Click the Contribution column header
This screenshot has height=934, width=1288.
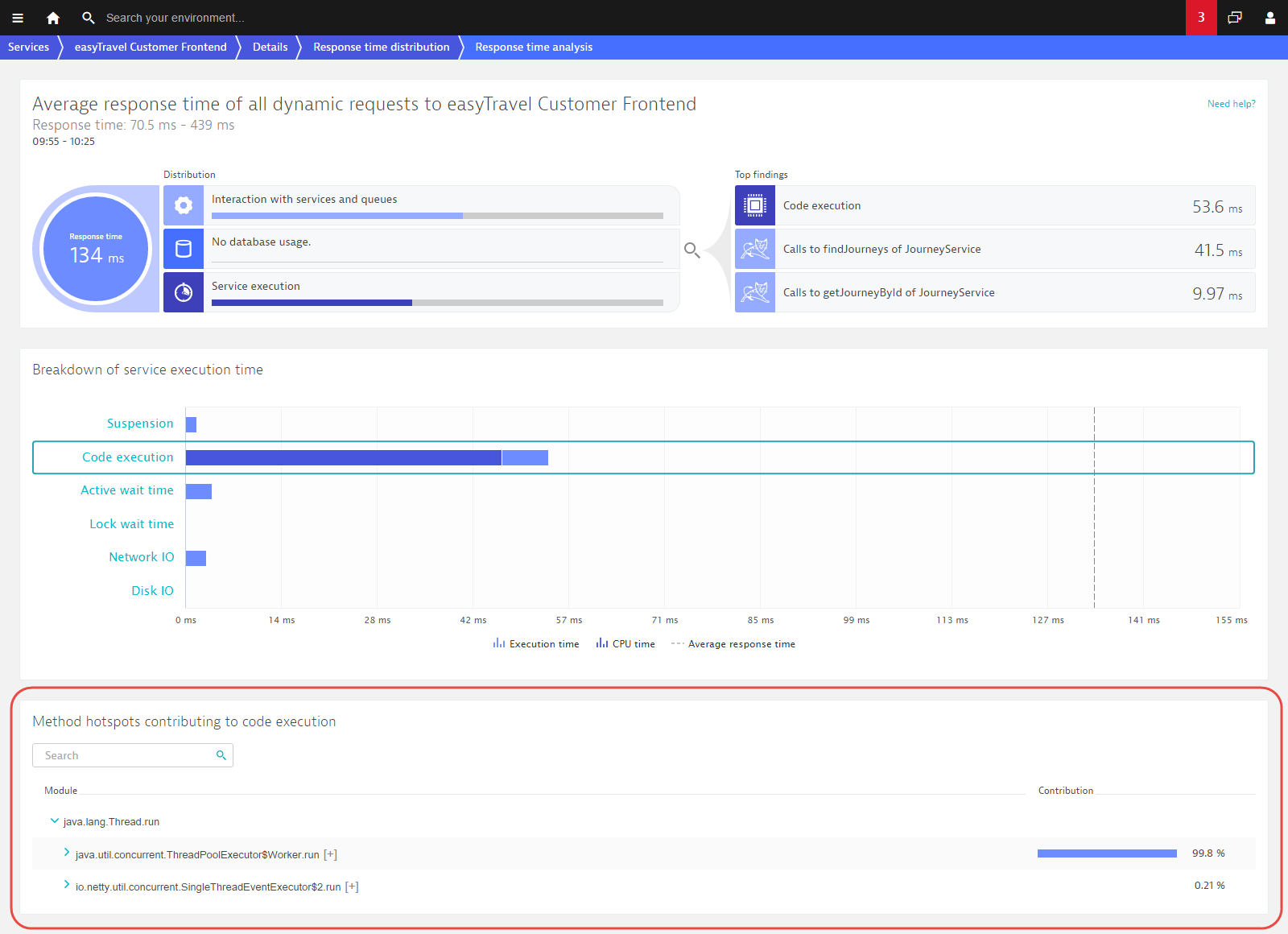1066,791
